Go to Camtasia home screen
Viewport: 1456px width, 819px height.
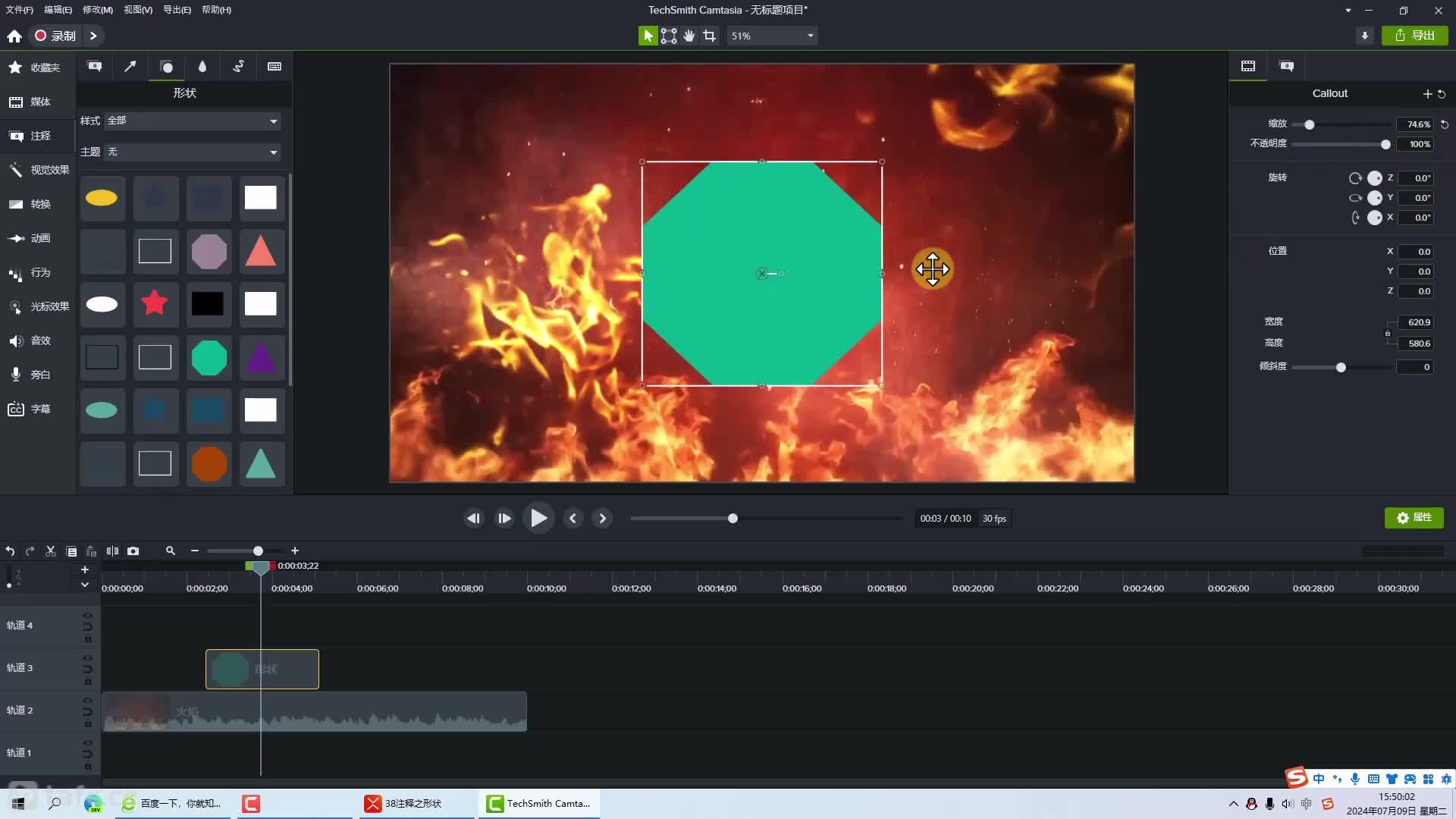[x=14, y=36]
